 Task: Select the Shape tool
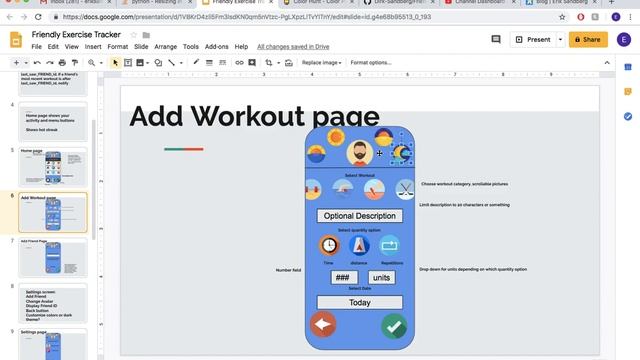[x=158, y=63]
